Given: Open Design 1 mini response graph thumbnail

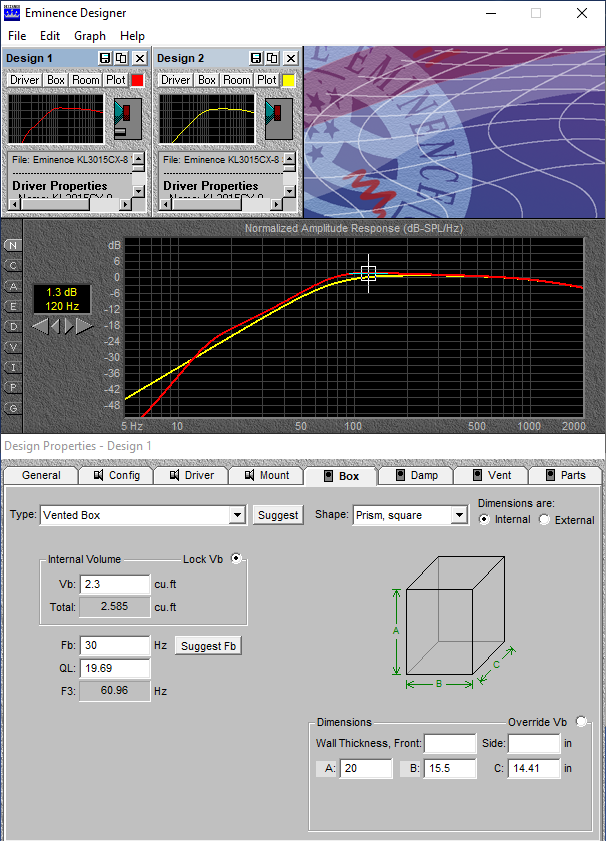Looking at the screenshot, I should (x=56, y=119).
